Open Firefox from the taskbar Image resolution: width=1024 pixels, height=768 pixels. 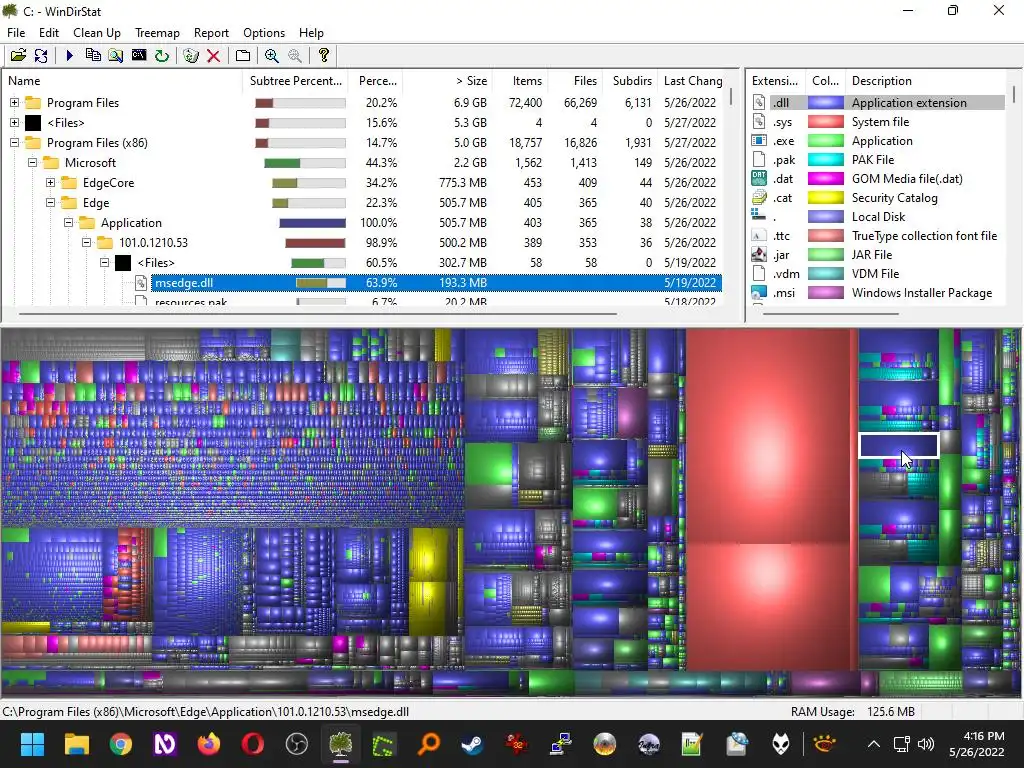(209, 744)
